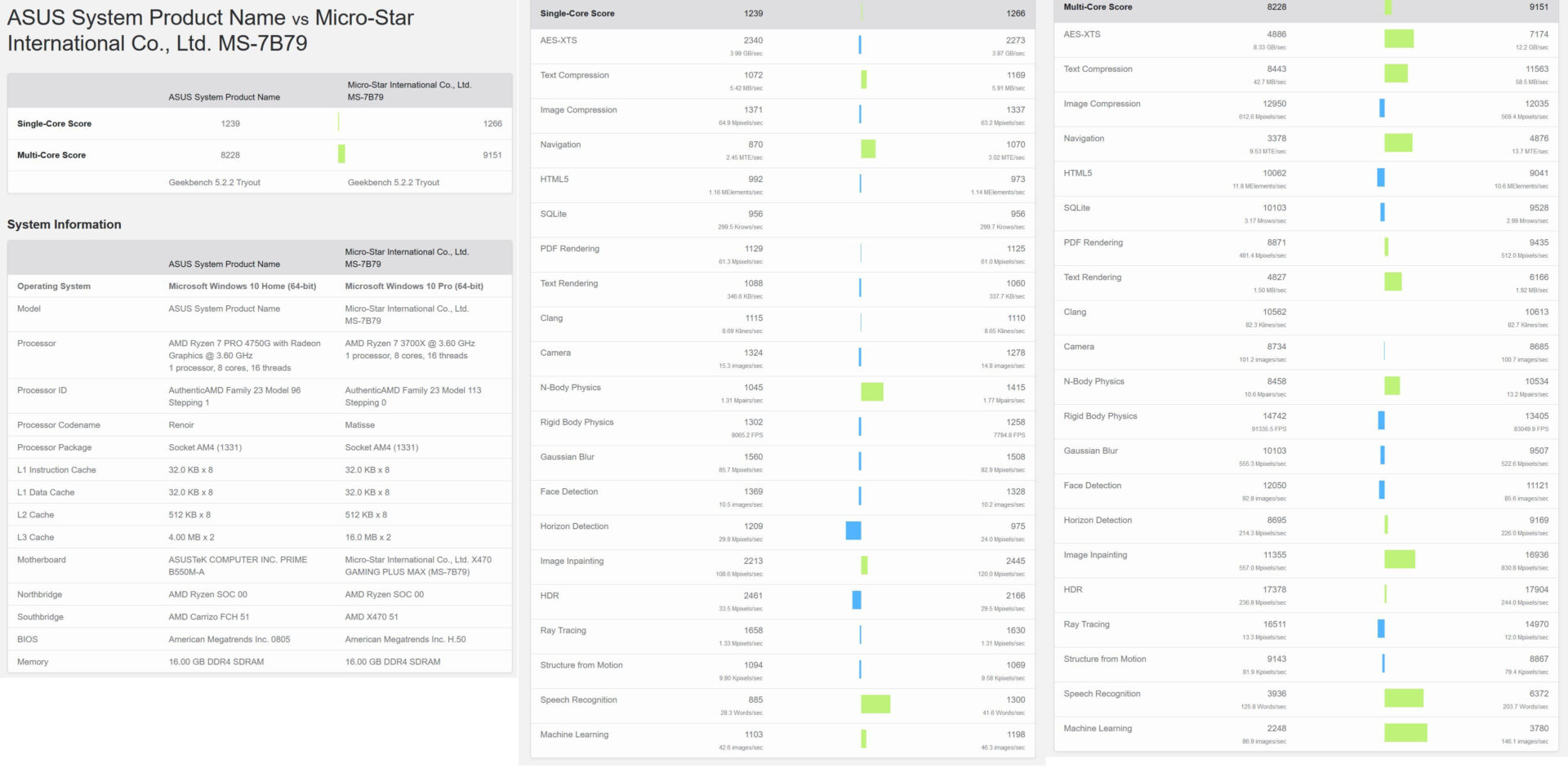Select 'AMD X470 51' southbridge value
The image size is (1568, 768).
pyautogui.click(x=371, y=617)
